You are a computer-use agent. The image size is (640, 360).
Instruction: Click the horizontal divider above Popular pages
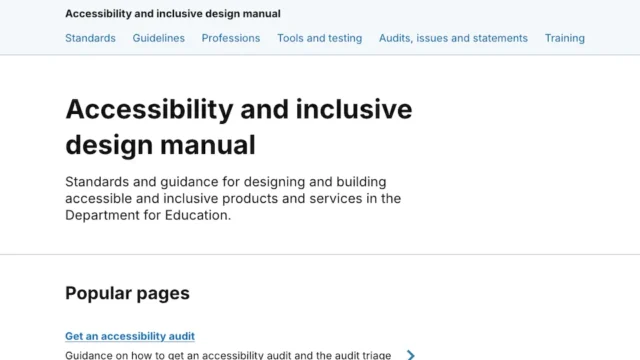click(x=320, y=254)
